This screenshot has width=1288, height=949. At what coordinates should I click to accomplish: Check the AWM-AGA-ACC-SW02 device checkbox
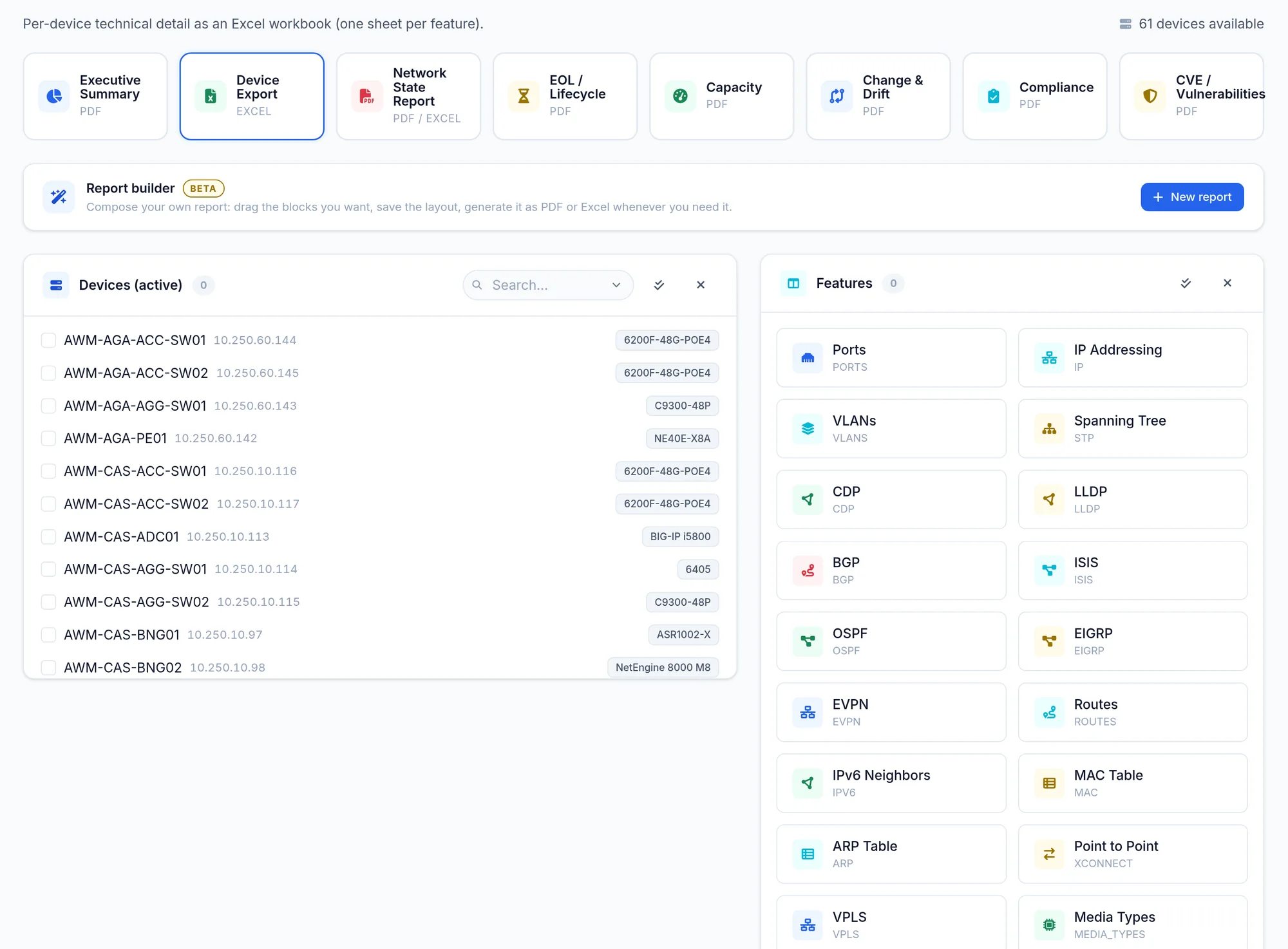pos(48,373)
